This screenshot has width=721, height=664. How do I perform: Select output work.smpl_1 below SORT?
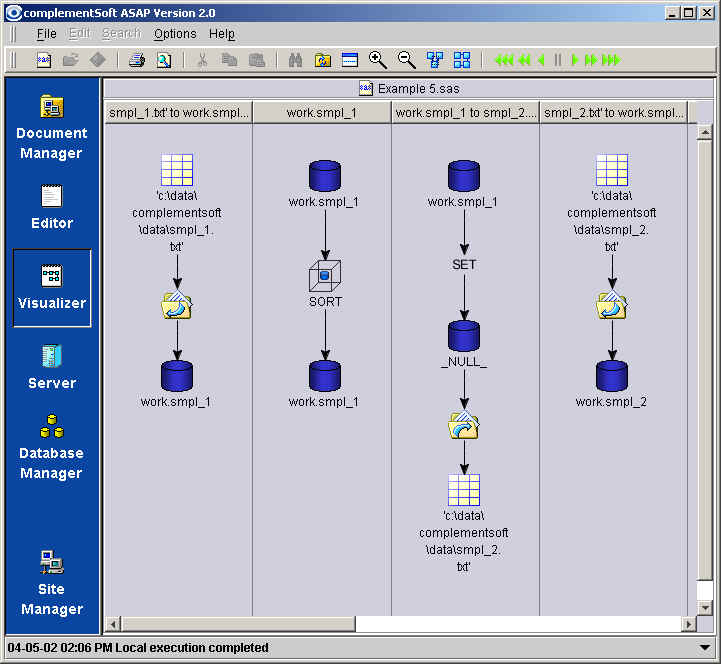pos(325,376)
